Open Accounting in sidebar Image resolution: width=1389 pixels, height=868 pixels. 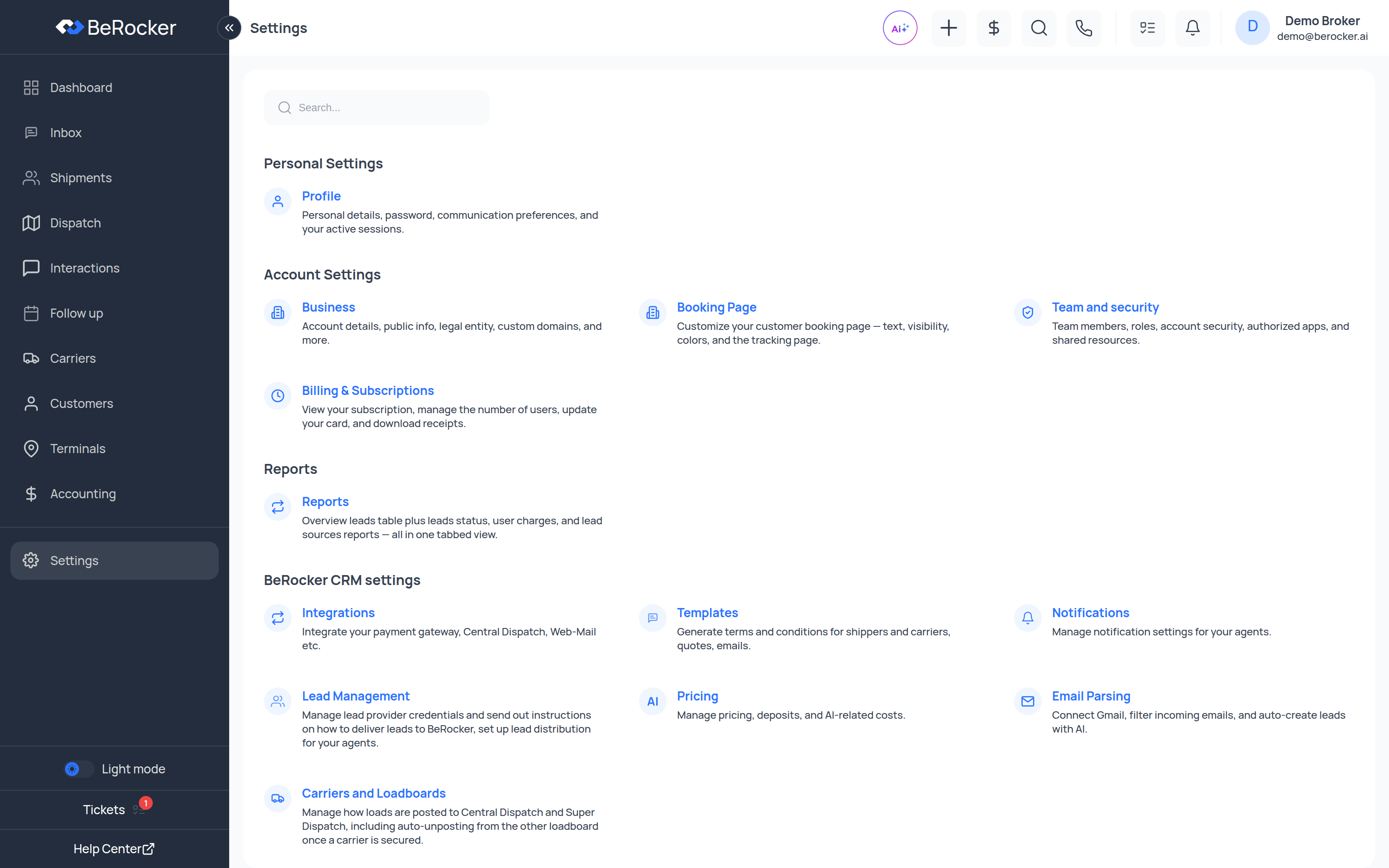tap(115, 494)
